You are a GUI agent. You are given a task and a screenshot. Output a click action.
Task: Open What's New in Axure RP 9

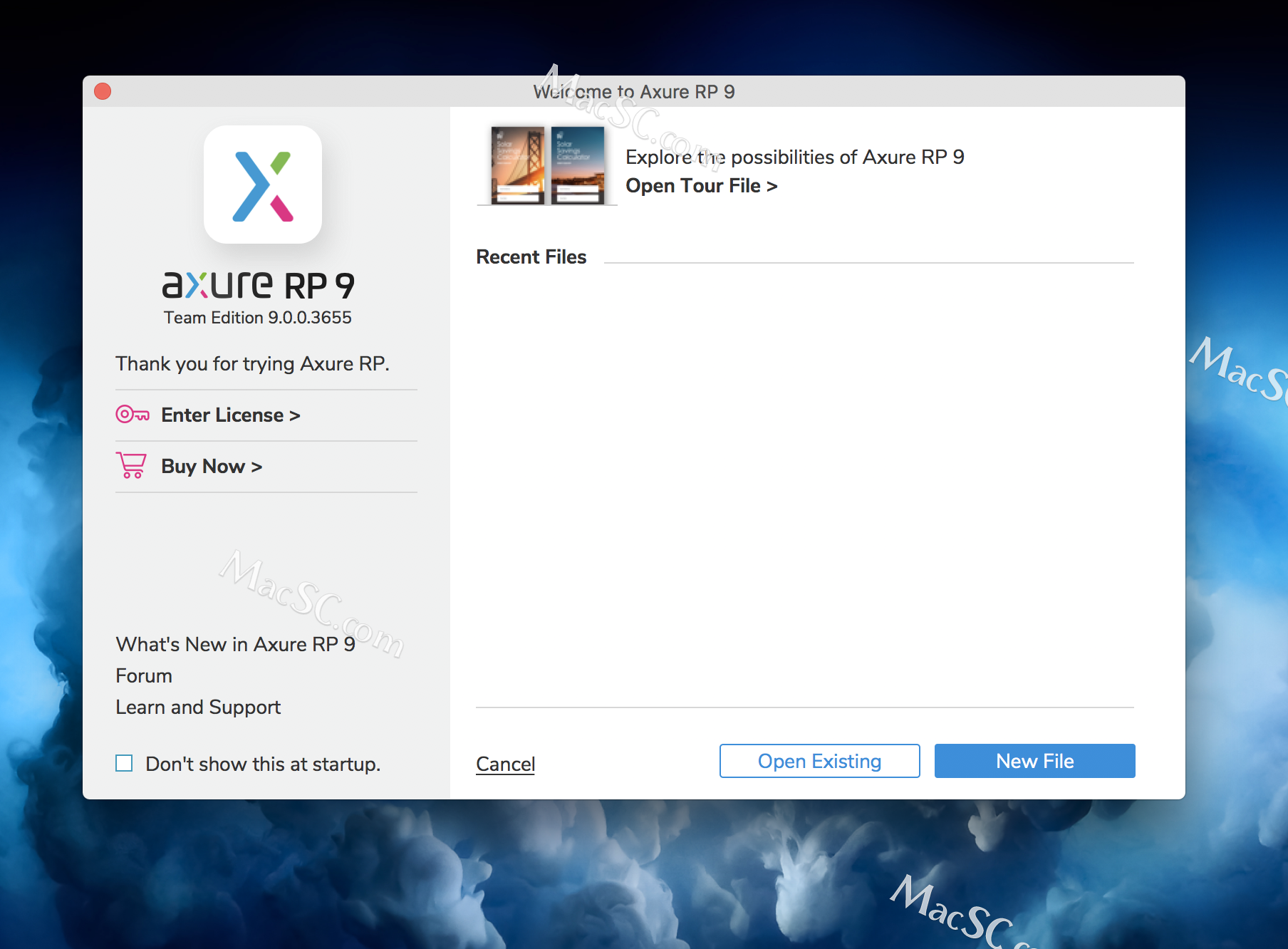pyautogui.click(x=236, y=644)
